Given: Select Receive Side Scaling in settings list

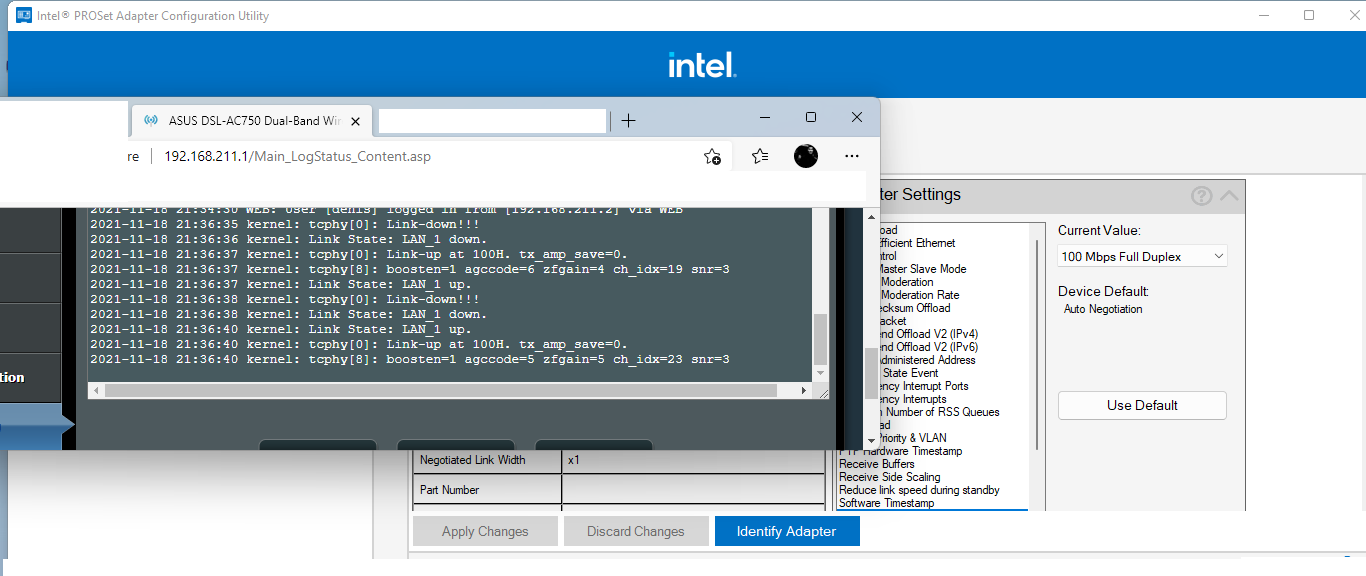Looking at the screenshot, I should [x=889, y=477].
